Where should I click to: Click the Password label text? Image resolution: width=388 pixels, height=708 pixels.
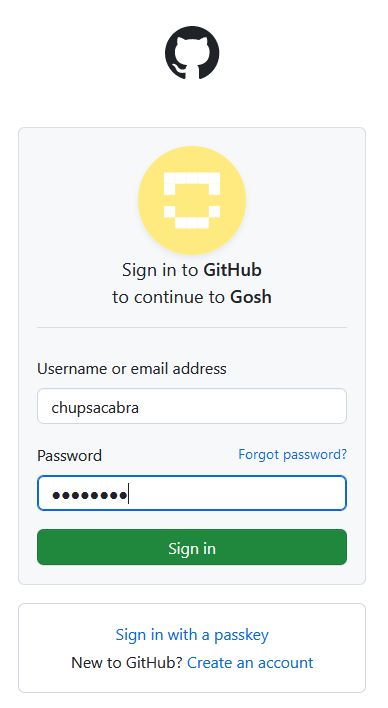[69, 455]
